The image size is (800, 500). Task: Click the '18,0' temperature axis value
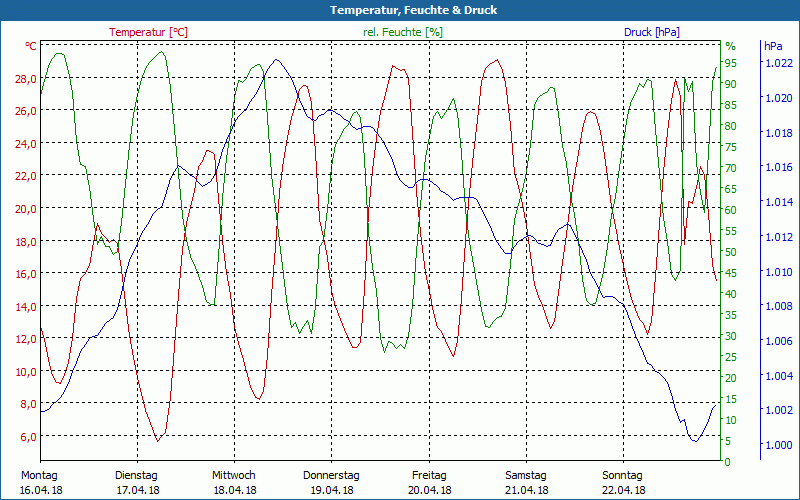pyautogui.click(x=26, y=241)
